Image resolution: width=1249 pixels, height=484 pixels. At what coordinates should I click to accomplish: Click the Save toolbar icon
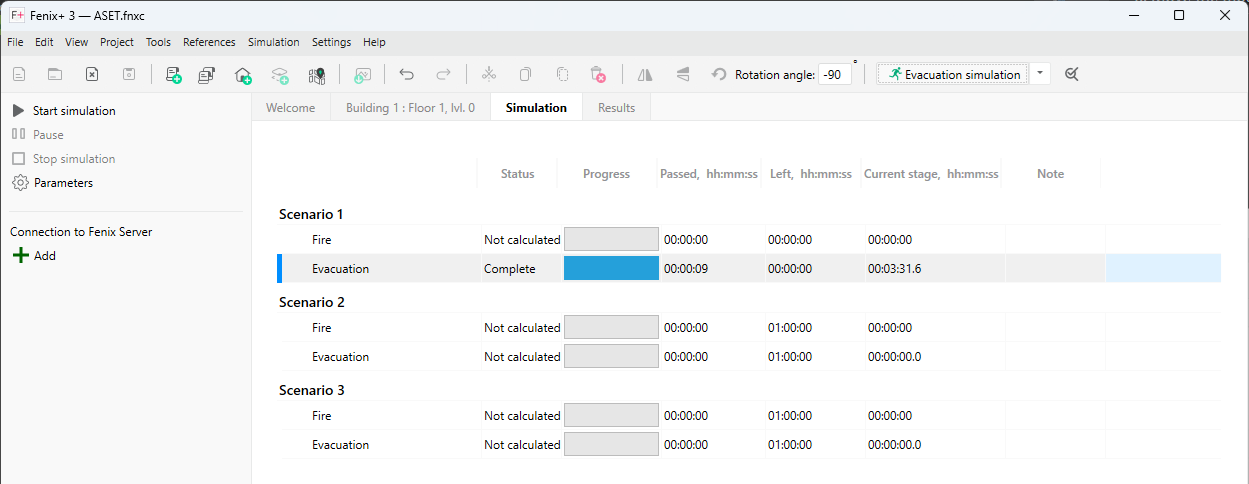coord(129,74)
